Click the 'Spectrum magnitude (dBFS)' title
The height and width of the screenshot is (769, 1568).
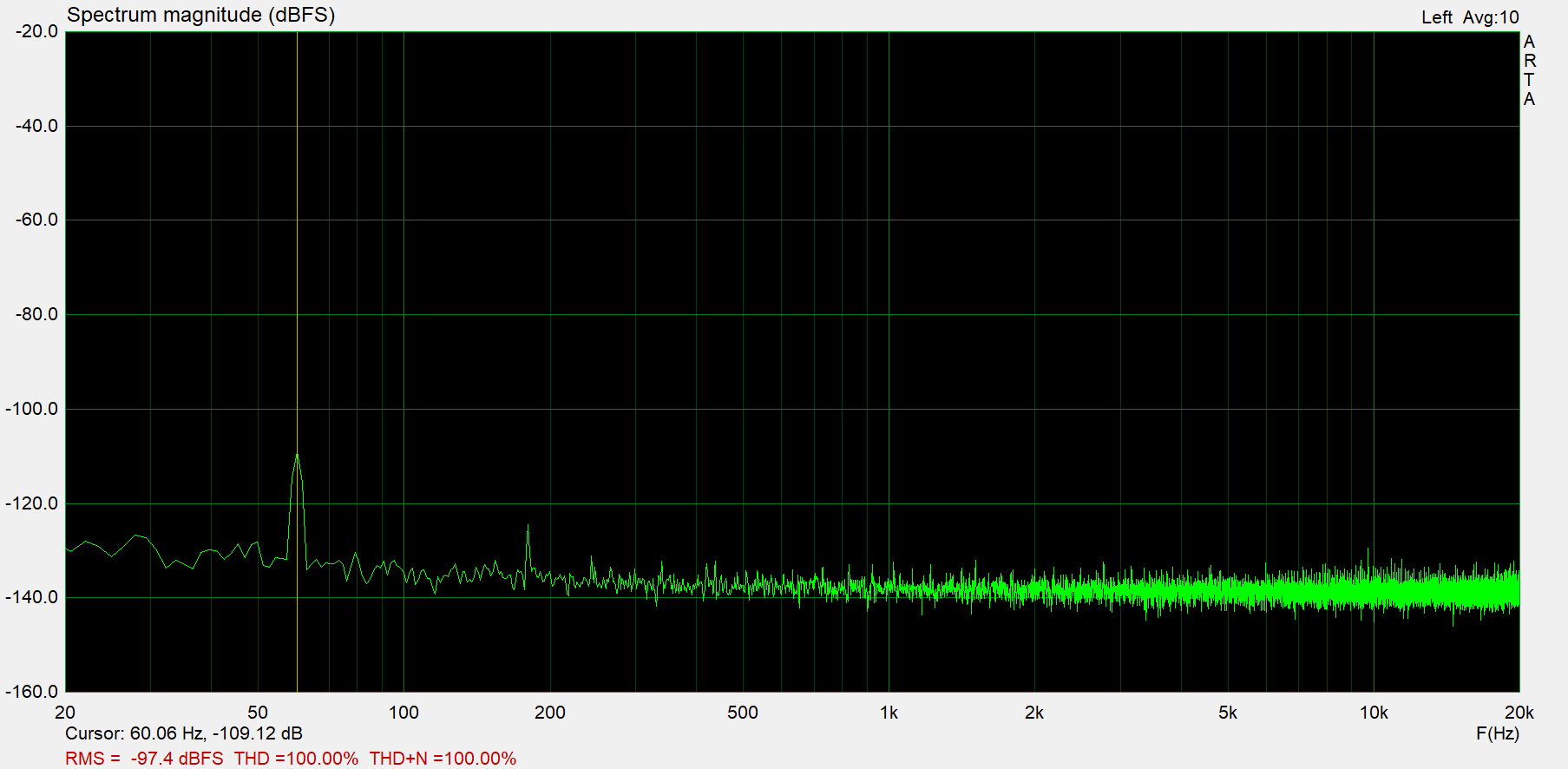200,15
